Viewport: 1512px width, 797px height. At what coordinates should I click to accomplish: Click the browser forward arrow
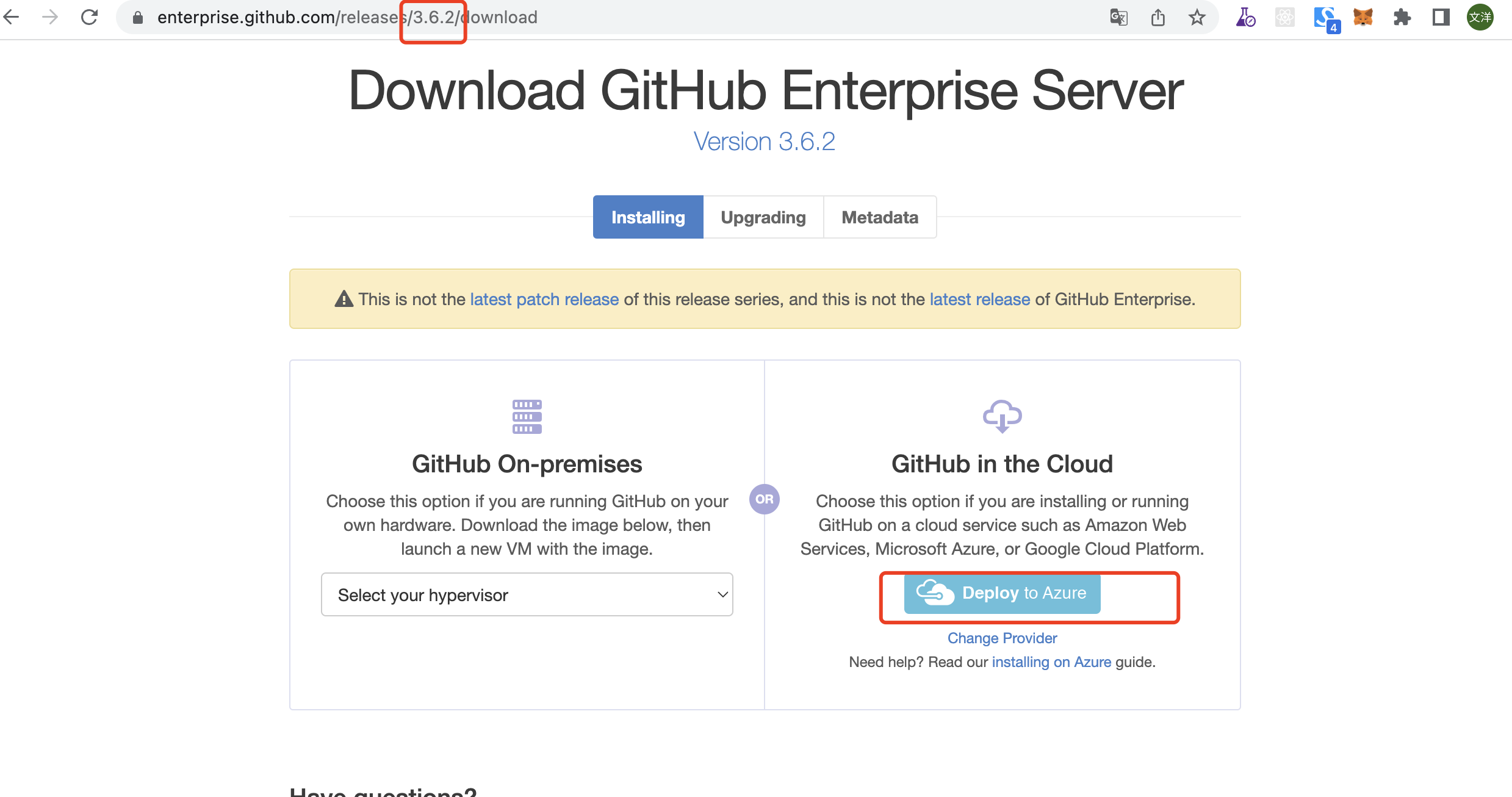50,17
